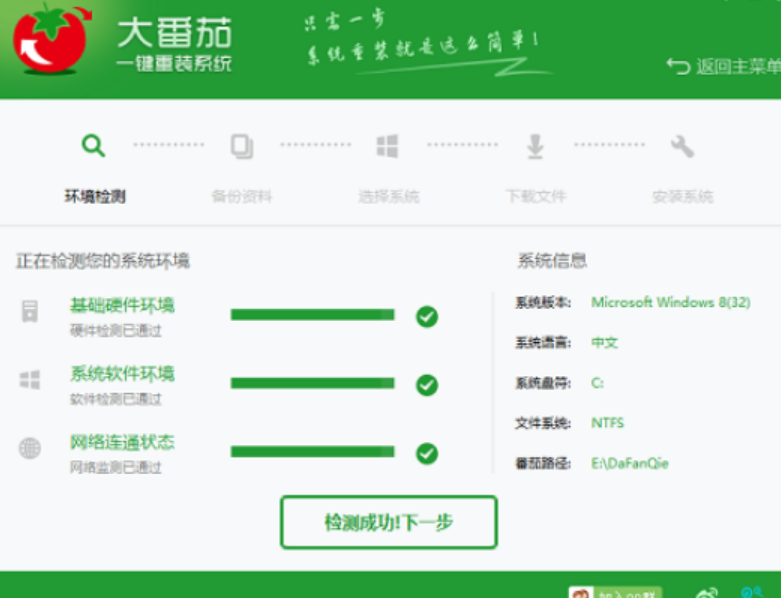The height and width of the screenshot is (598, 781).
Task: Click the green checkmark for 基础硬件环境
Action: [x=427, y=317]
